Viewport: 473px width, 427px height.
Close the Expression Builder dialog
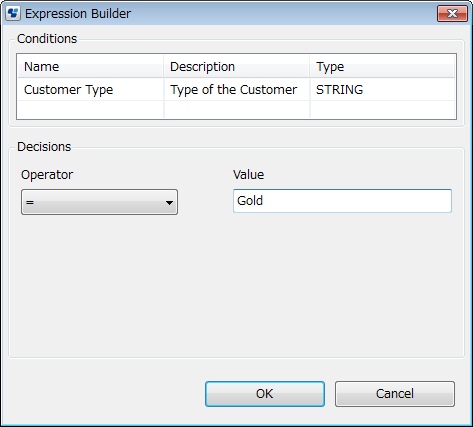[x=452, y=14]
